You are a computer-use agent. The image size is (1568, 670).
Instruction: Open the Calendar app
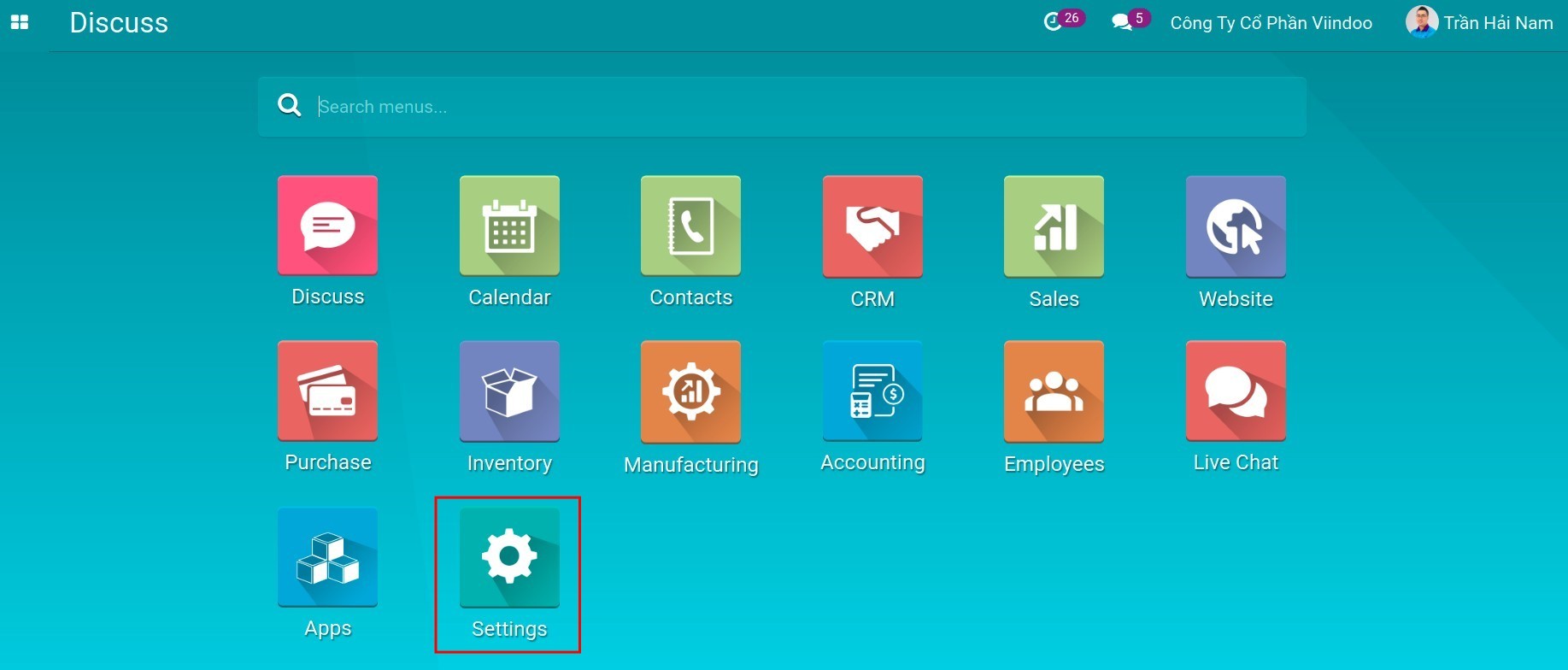(x=509, y=226)
